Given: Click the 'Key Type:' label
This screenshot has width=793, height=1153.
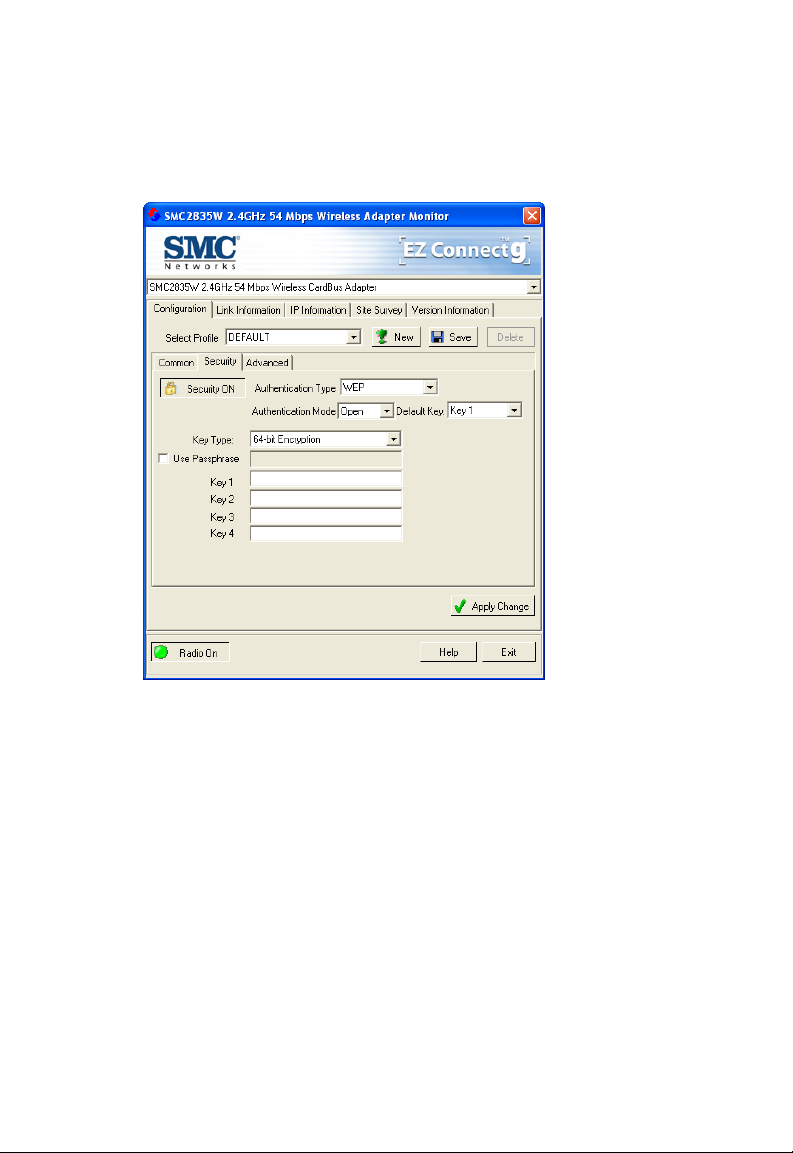Looking at the screenshot, I should tap(213, 440).
